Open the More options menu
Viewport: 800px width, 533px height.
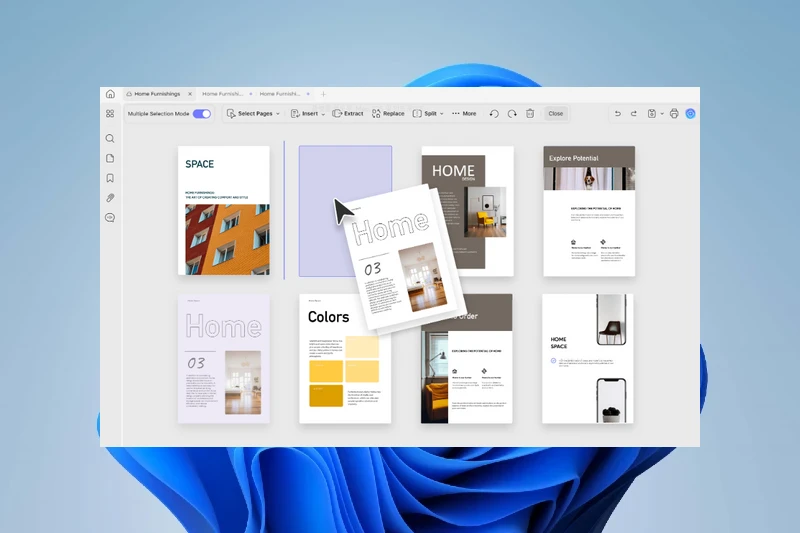click(x=464, y=114)
